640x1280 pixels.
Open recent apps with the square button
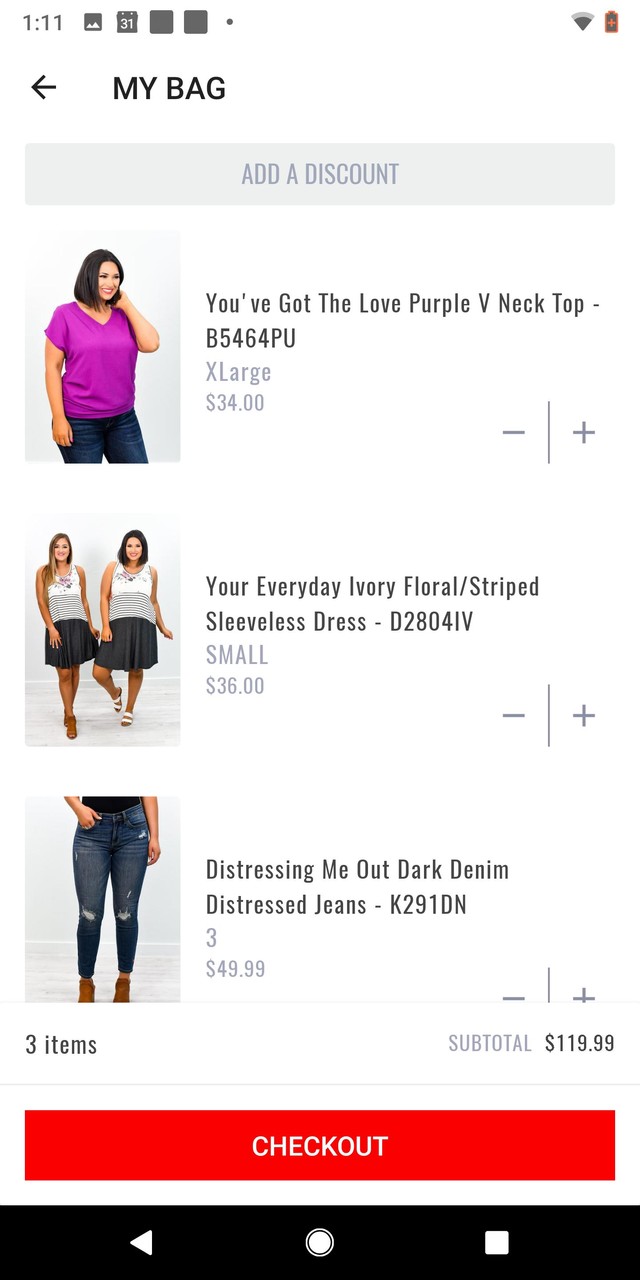coord(497,1242)
